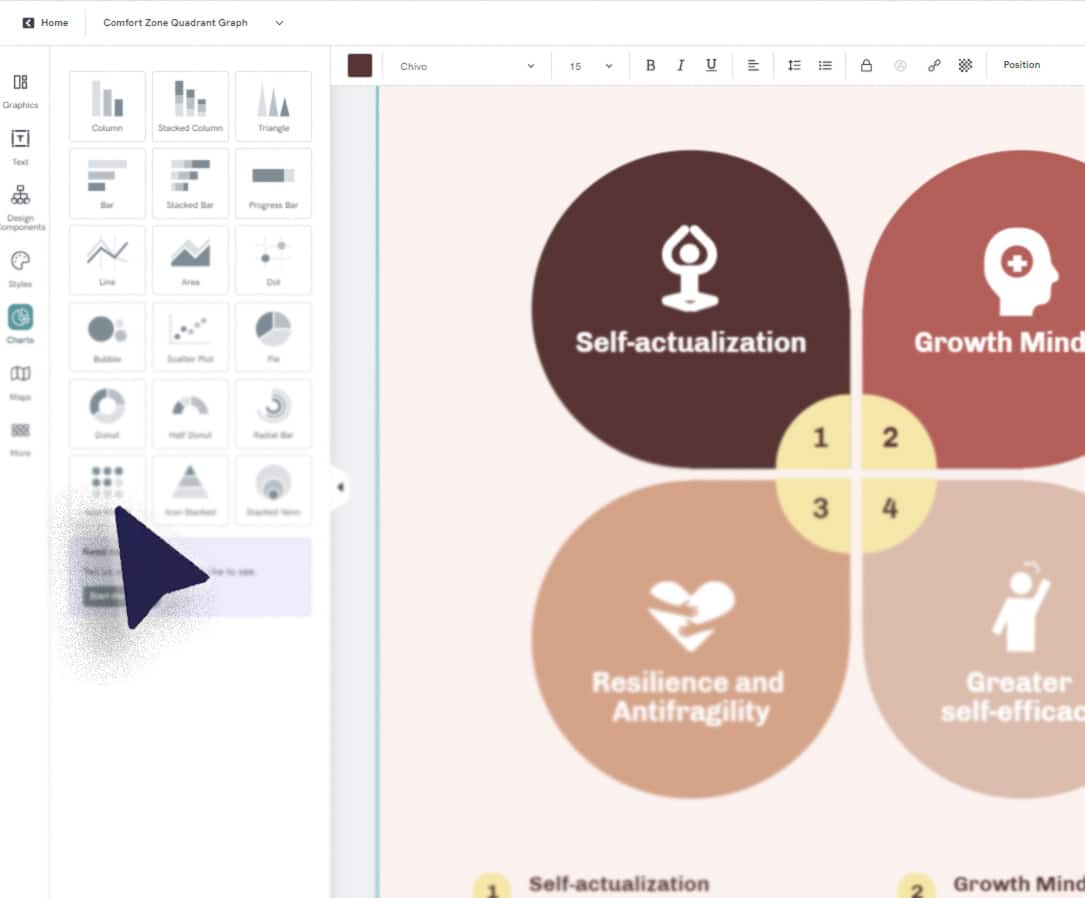Insert an Area chart
Viewport: 1085px width, 898px height.
click(x=190, y=260)
